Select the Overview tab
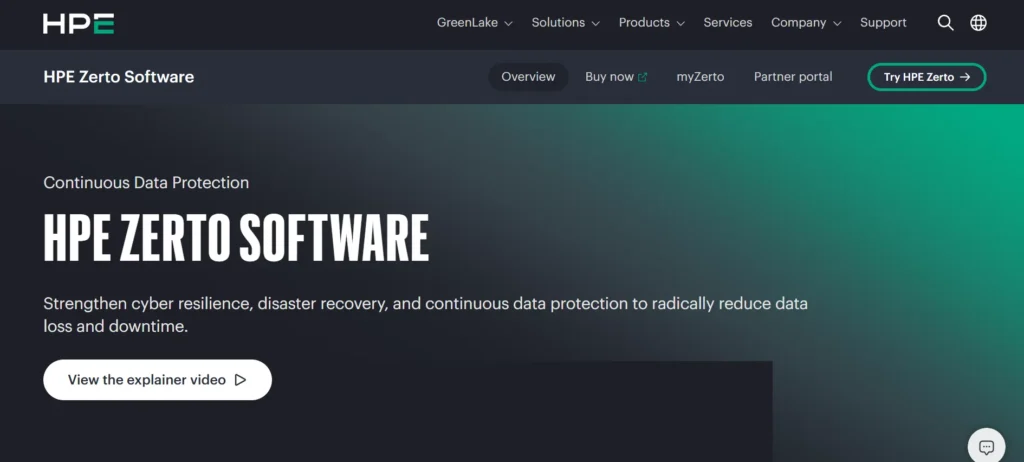The width and height of the screenshot is (1024, 462). 528,77
